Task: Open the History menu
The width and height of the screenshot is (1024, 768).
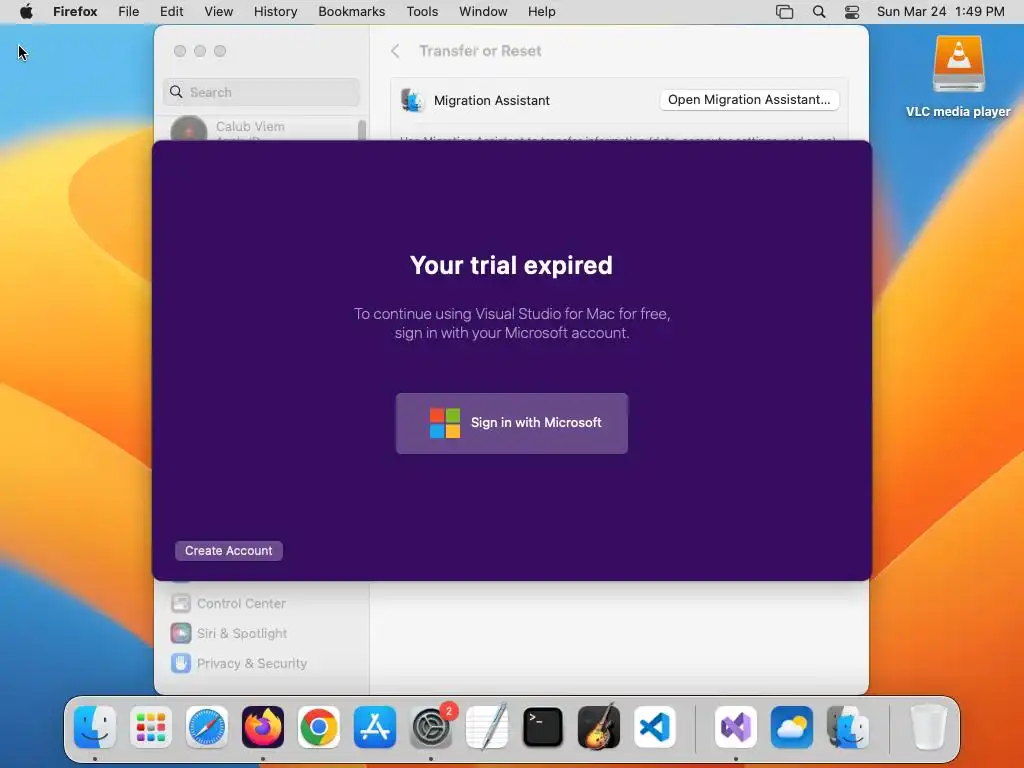Action: pos(276,12)
